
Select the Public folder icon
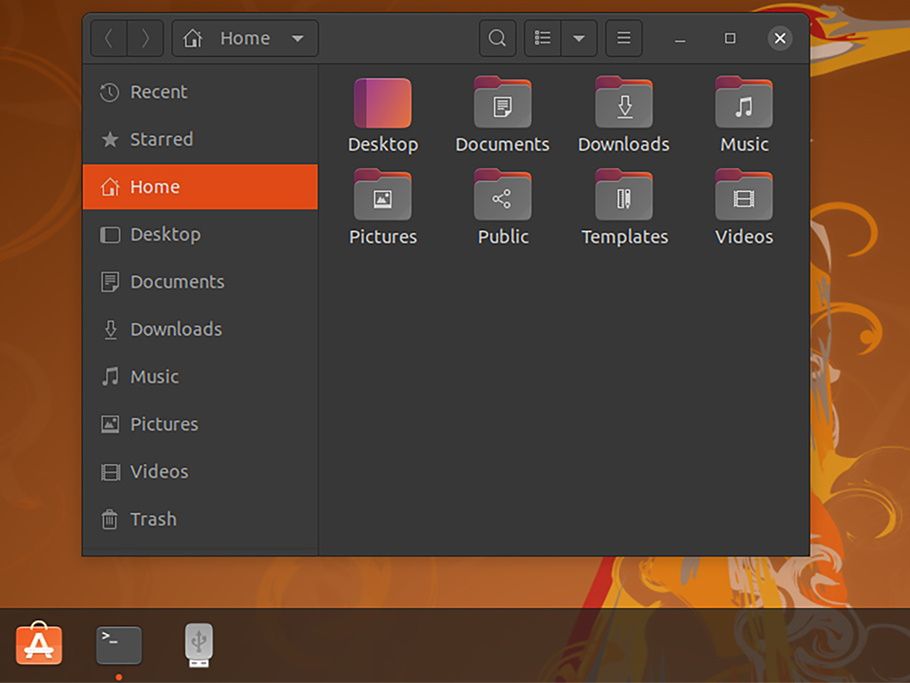pos(503,196)
